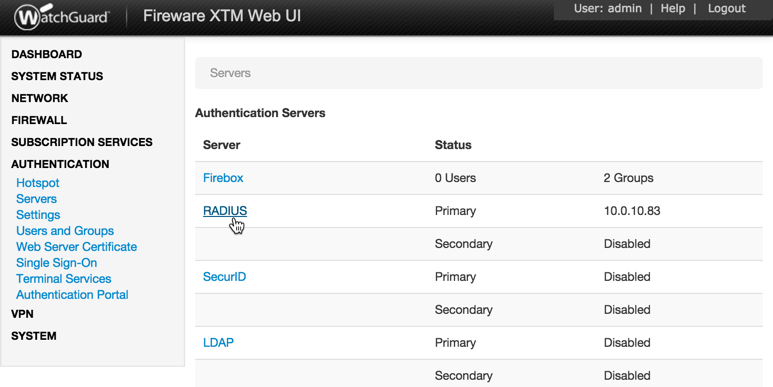This screenshot has width=773, height=387.
Task: Click the WatchGuard logo
Action: point(61,16)
